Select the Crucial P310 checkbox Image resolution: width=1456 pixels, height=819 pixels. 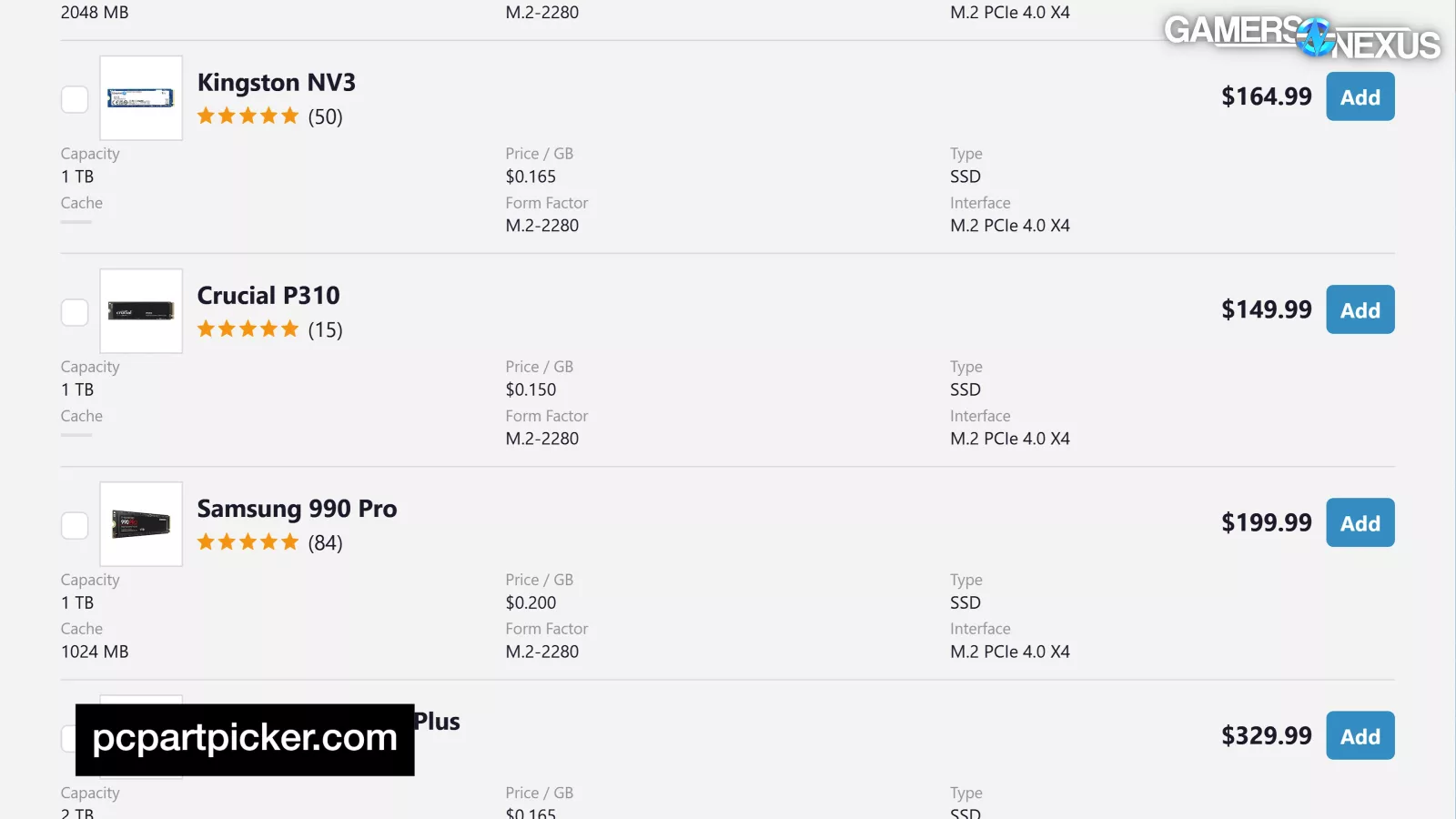coord(75,312)
